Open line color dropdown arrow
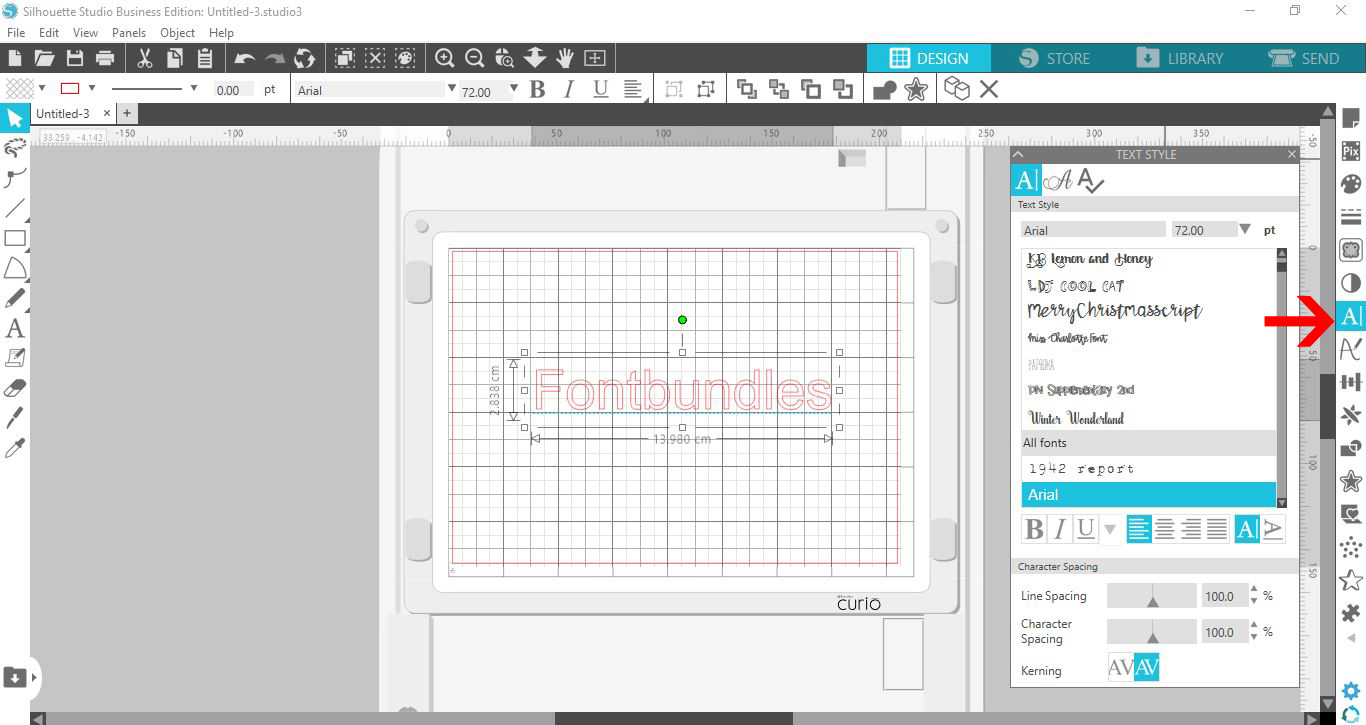 pyautogui.click(x=92, y=88)
